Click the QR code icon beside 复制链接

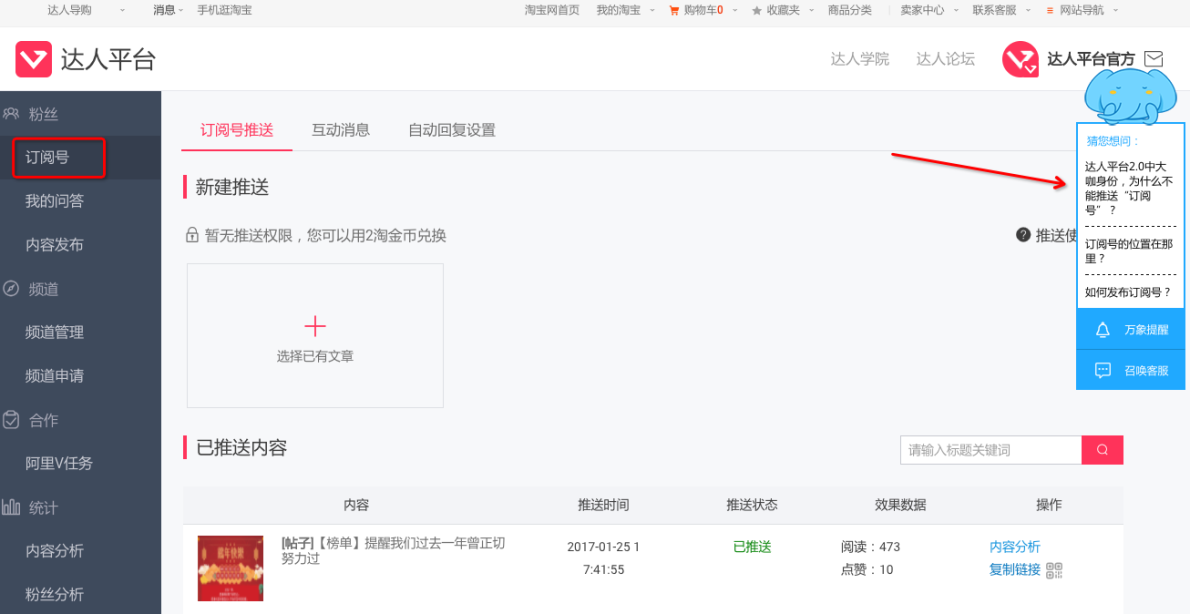pos(1054,570)
